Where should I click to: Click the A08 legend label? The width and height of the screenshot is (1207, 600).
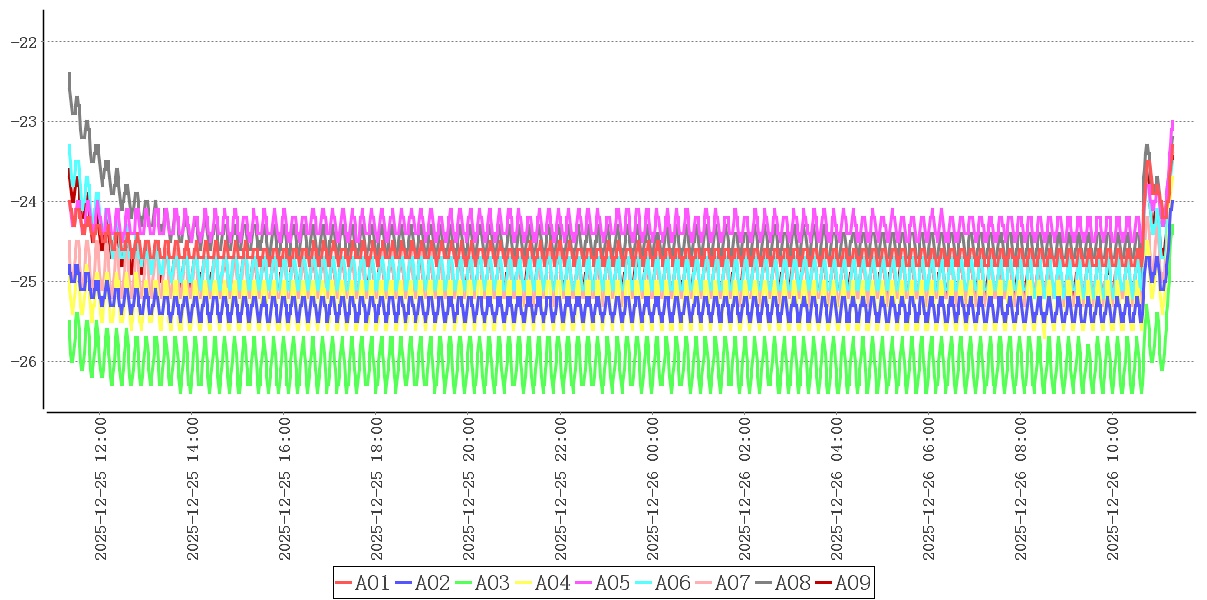coord(792,583)
